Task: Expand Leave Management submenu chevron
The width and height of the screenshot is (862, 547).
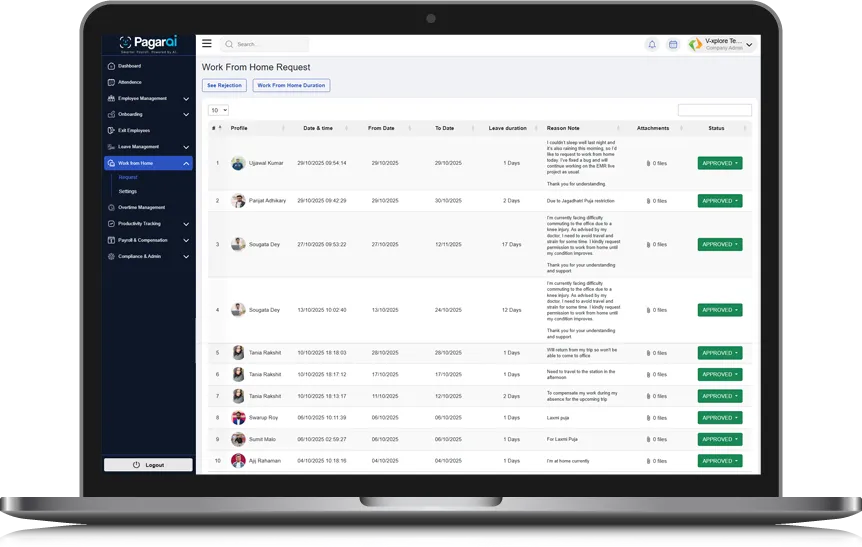Action: [x=186, y=147]
